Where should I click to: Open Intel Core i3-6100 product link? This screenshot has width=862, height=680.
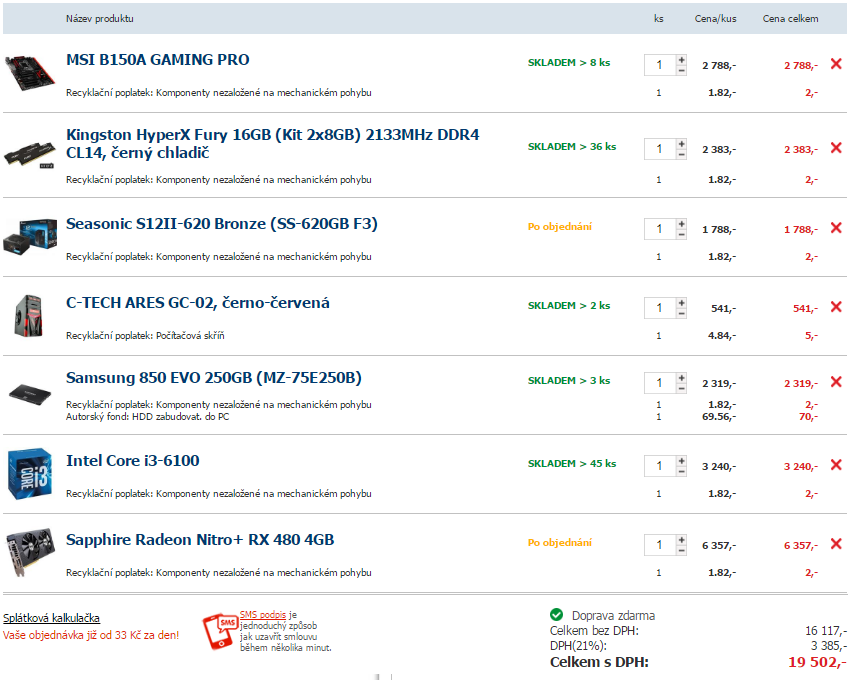click(x=132, y=461)
